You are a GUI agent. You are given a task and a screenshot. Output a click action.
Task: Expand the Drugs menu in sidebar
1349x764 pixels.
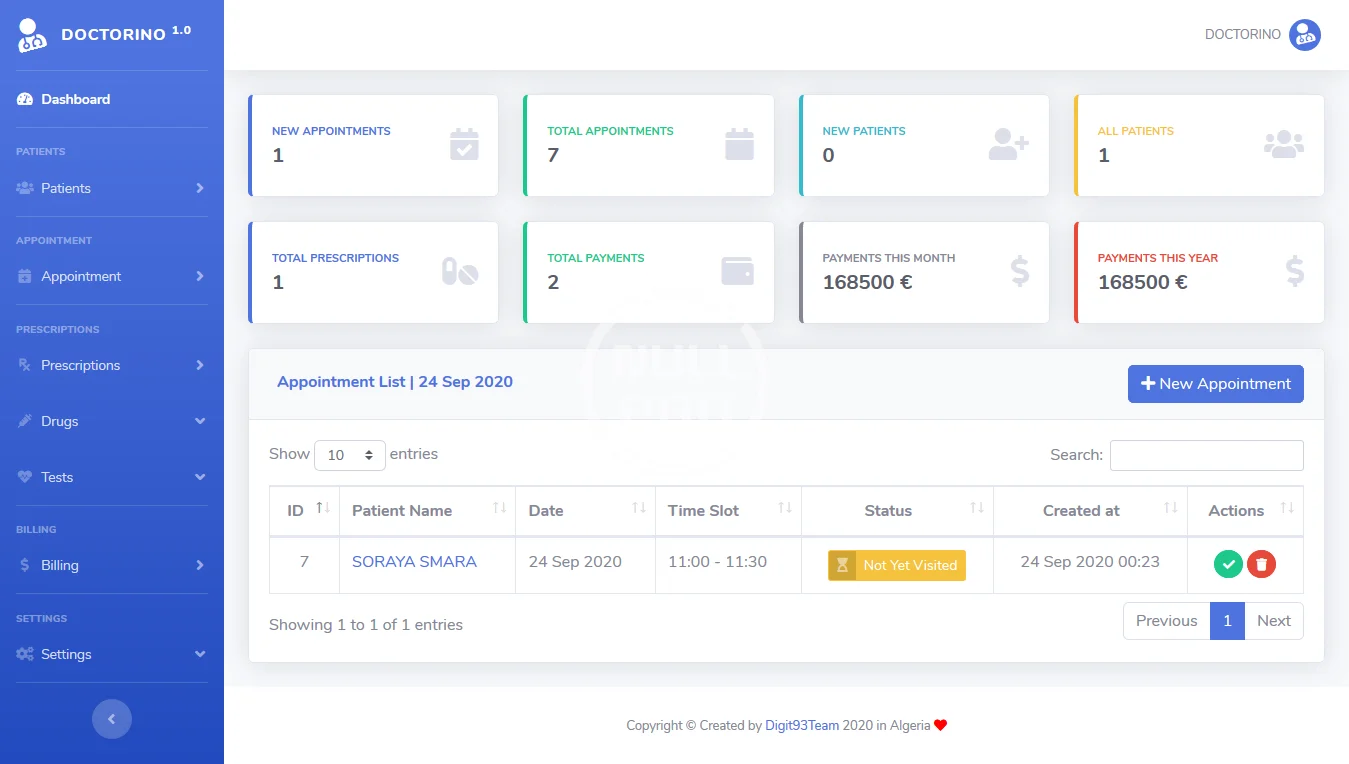pyautogui.click(x=112, y=421)
